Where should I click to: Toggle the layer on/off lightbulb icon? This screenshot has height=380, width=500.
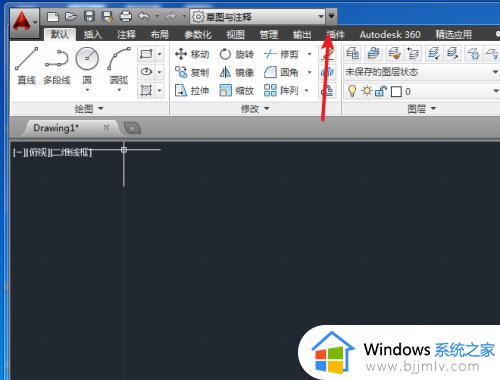(x=352, y=91)
